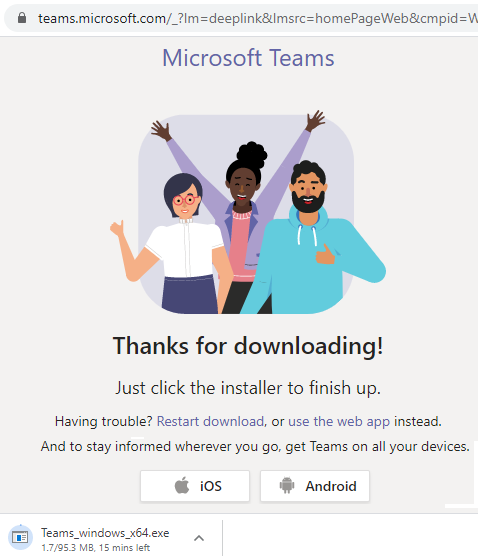Click the Thanks for downloading! heading

tap(248, 346)
